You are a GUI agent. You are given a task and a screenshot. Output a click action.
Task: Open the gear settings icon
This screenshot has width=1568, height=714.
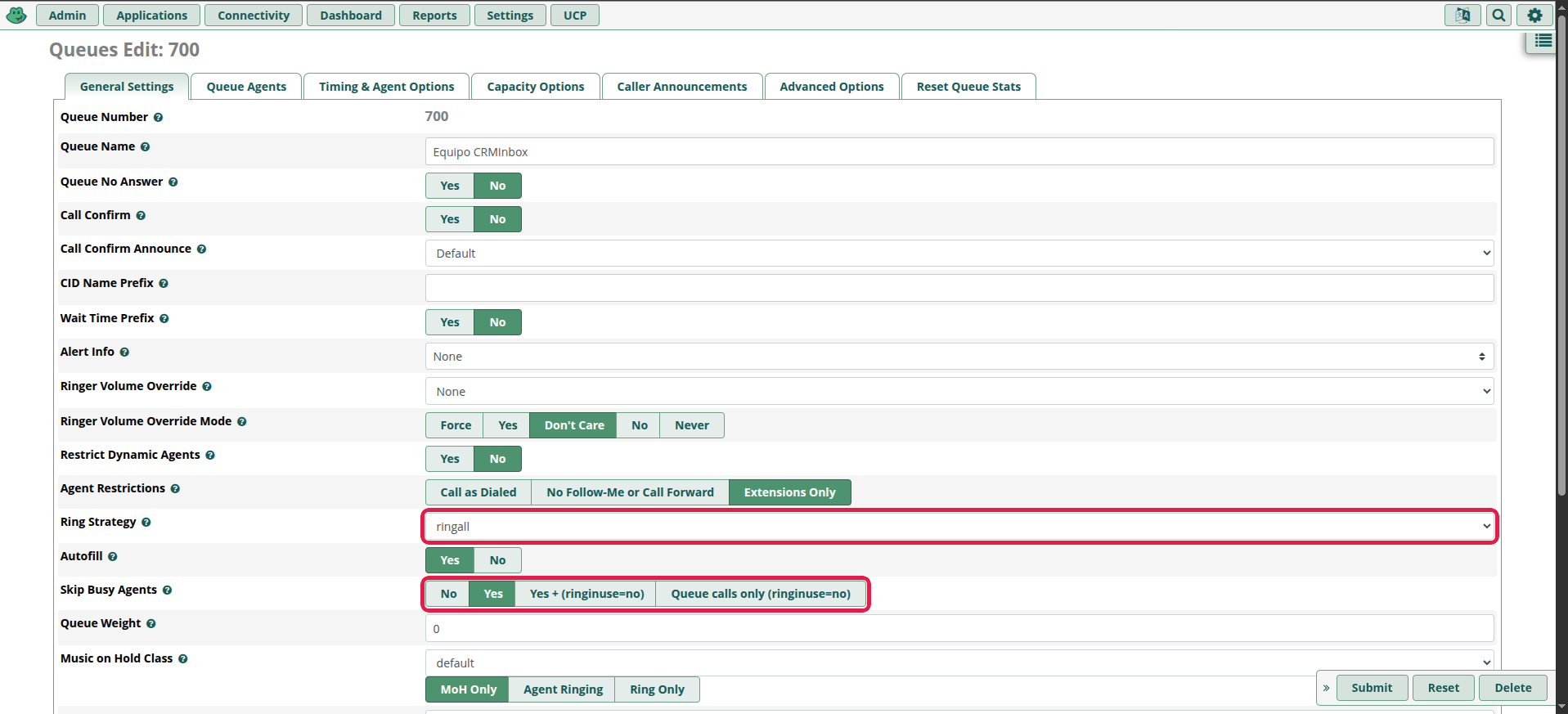click(1534, 15)
